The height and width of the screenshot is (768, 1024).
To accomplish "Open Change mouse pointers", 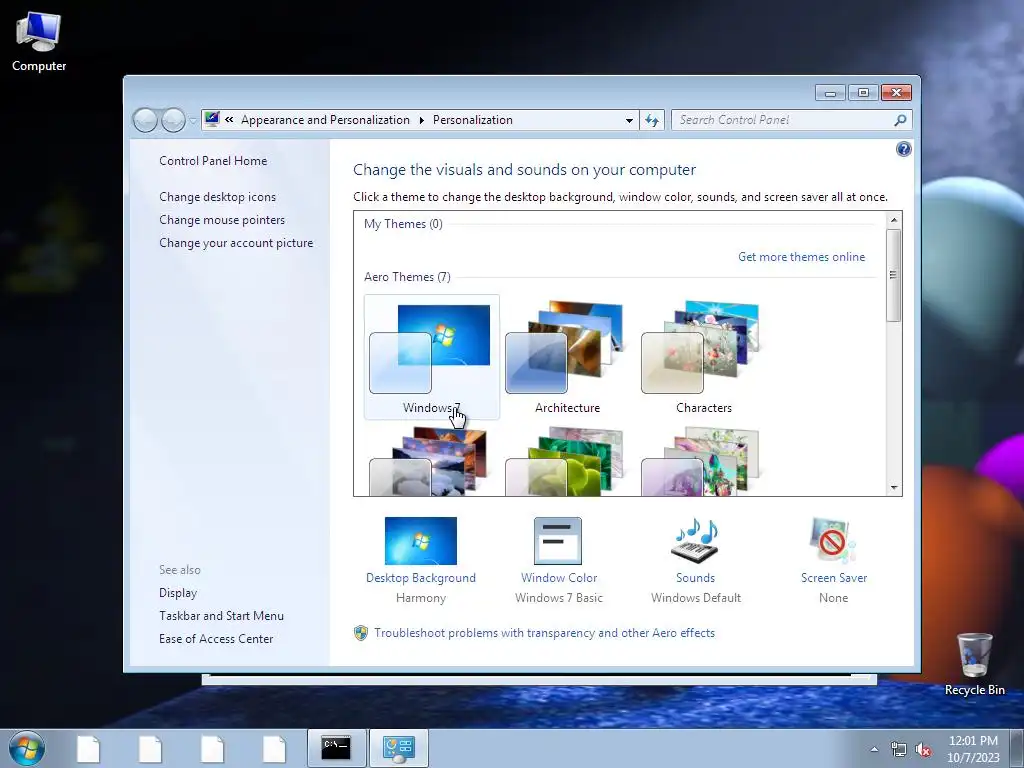I will pos(222,220).
